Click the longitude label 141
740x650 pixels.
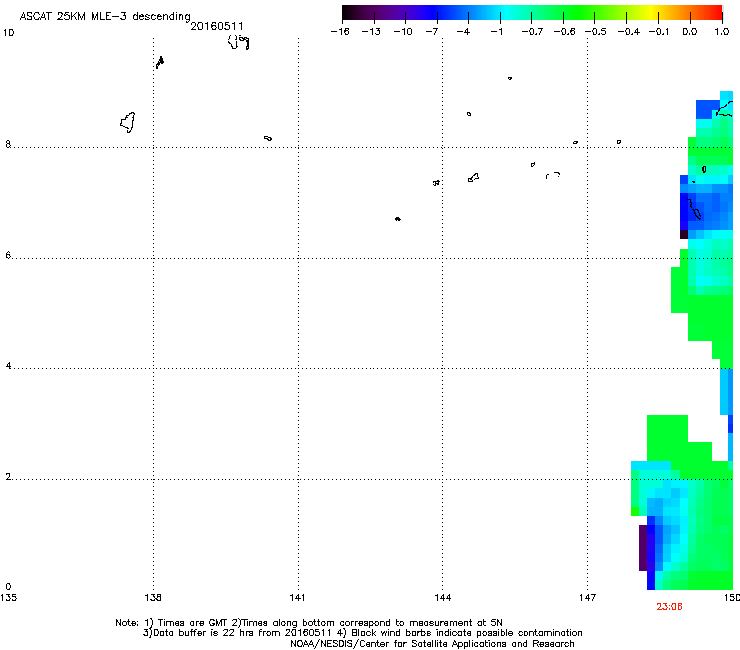coord(297,598)
